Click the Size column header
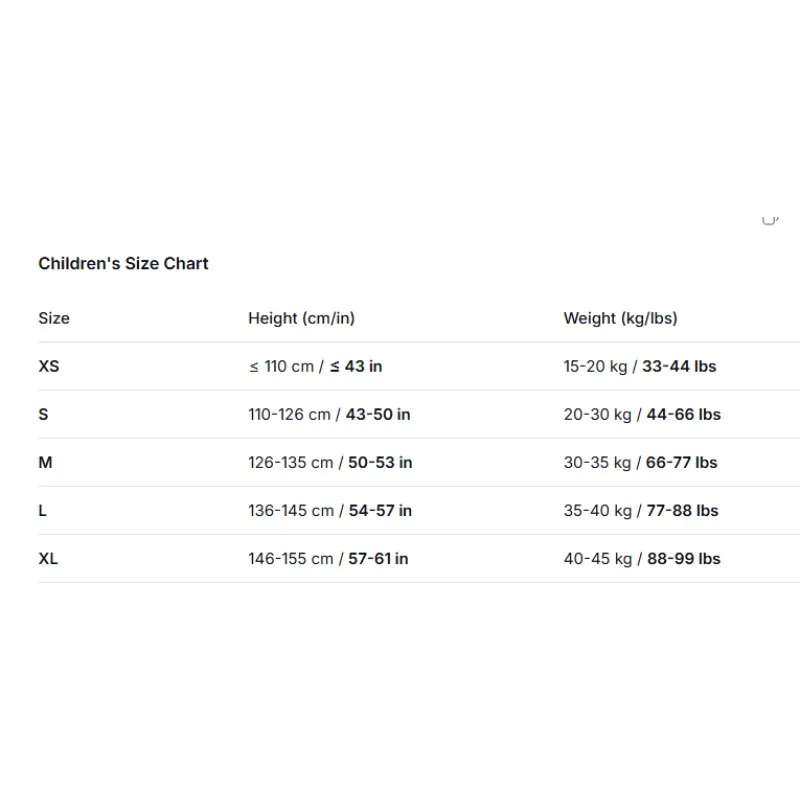800x800 pixels. (54, 318)
